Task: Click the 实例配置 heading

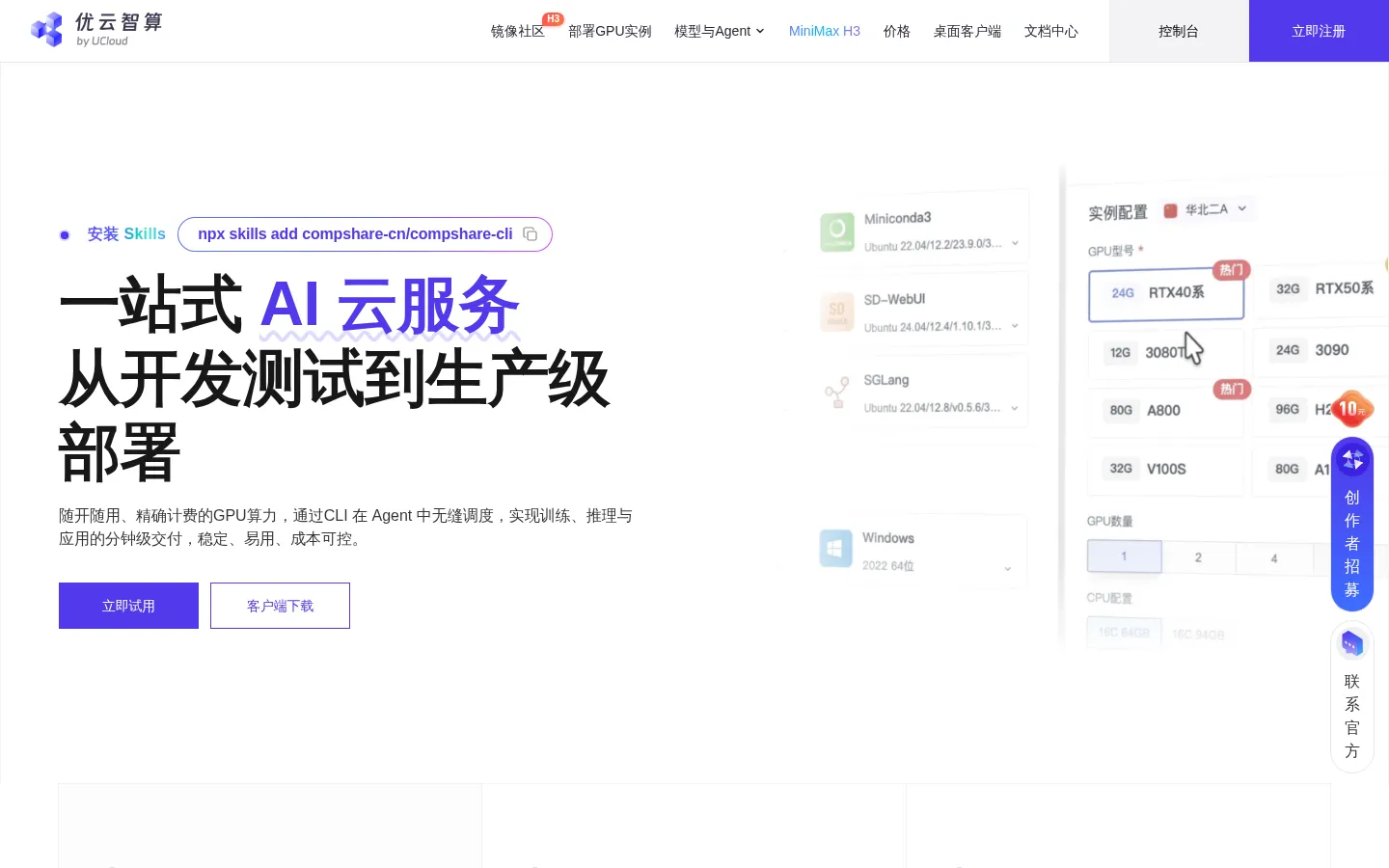Action: click(x=1118, y=213)
